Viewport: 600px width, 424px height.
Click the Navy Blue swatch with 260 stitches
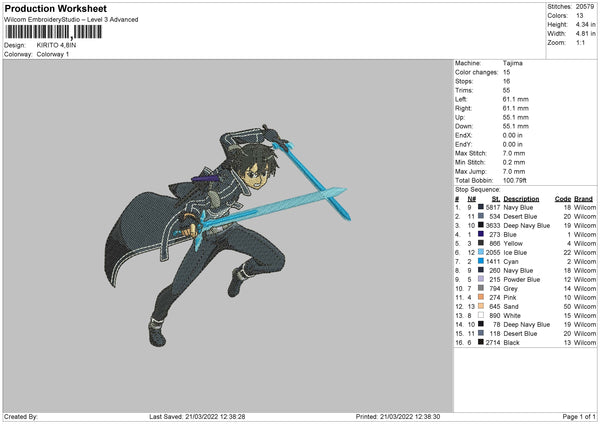[x=481, y=270]
